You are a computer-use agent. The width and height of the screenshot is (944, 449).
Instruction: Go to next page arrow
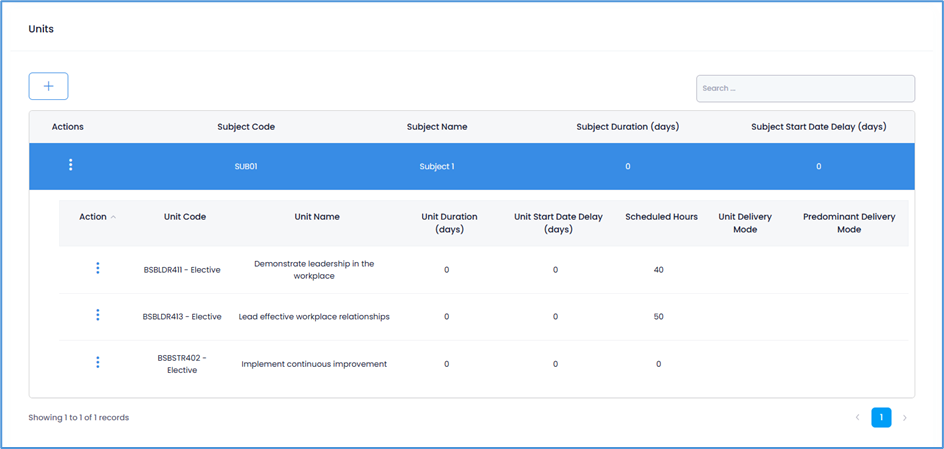(905, 417)
